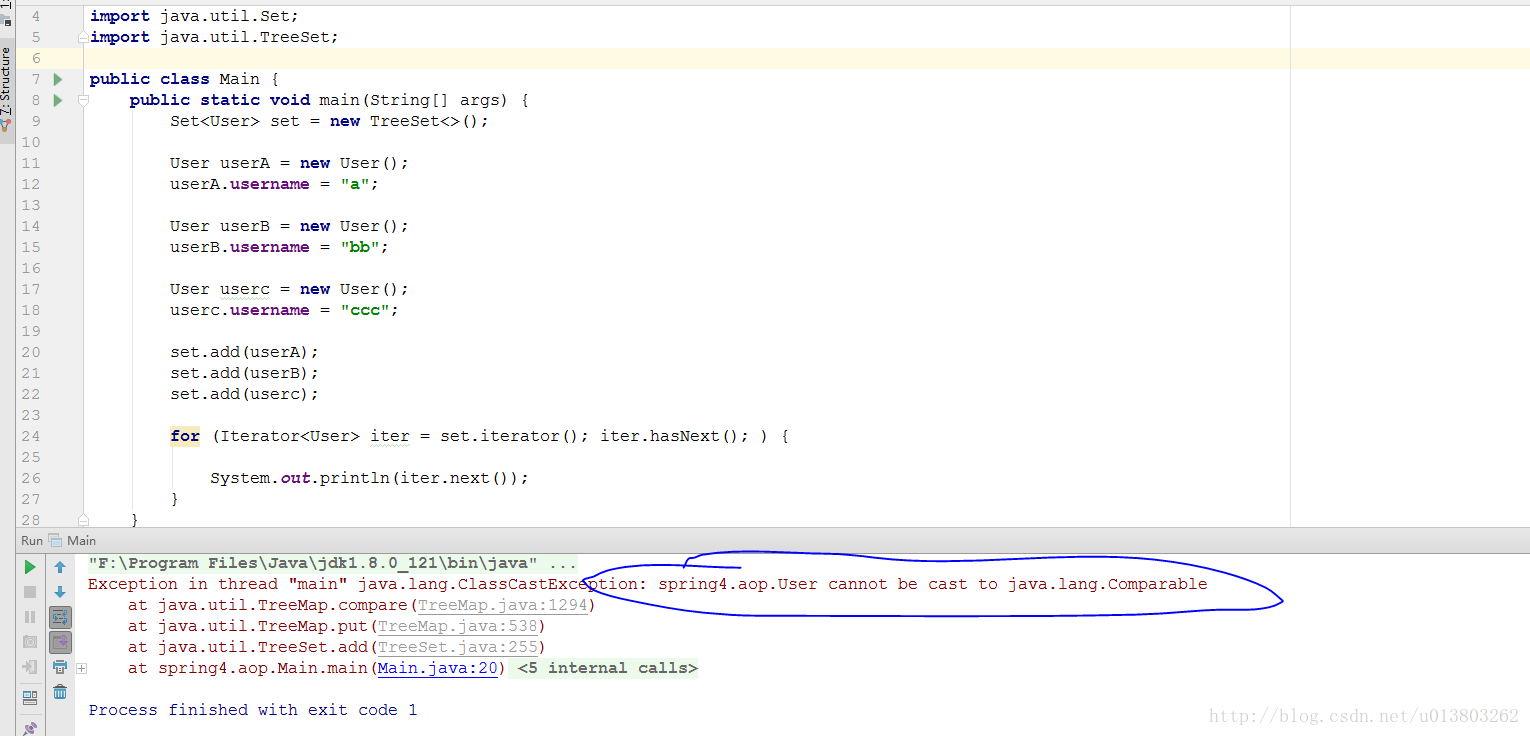Click 'iter.hasNext()' in the for loop
Viewport: 1530px width, 736px height.
pyautogui.click(x=669, y=436)
